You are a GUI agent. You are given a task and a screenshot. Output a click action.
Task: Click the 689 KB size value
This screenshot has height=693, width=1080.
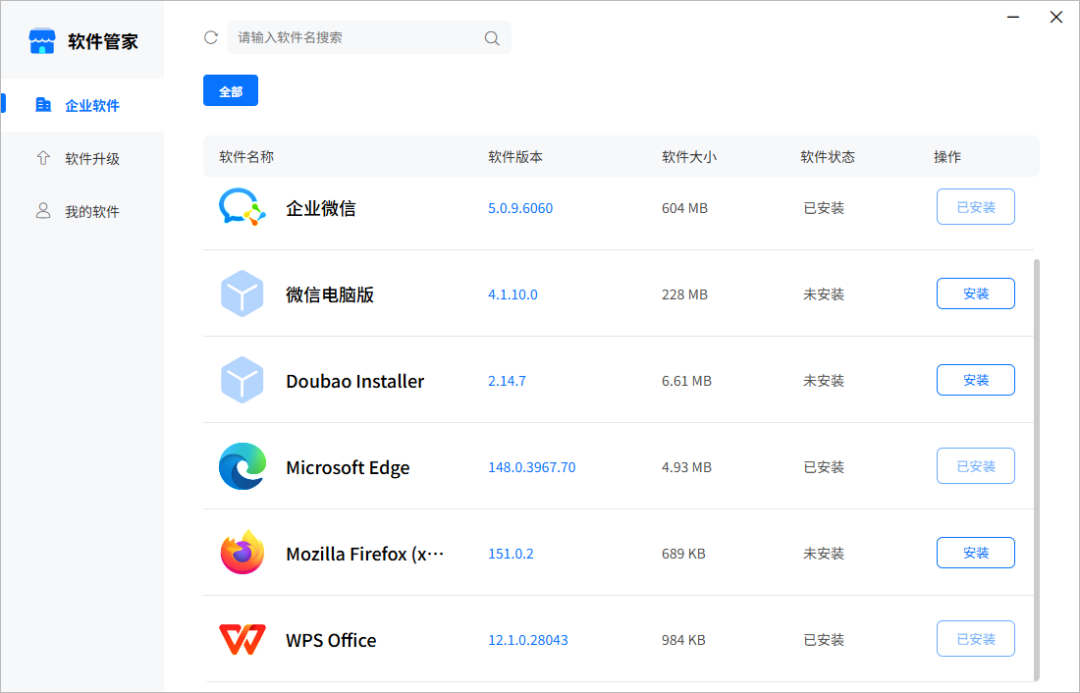(683, 554)
